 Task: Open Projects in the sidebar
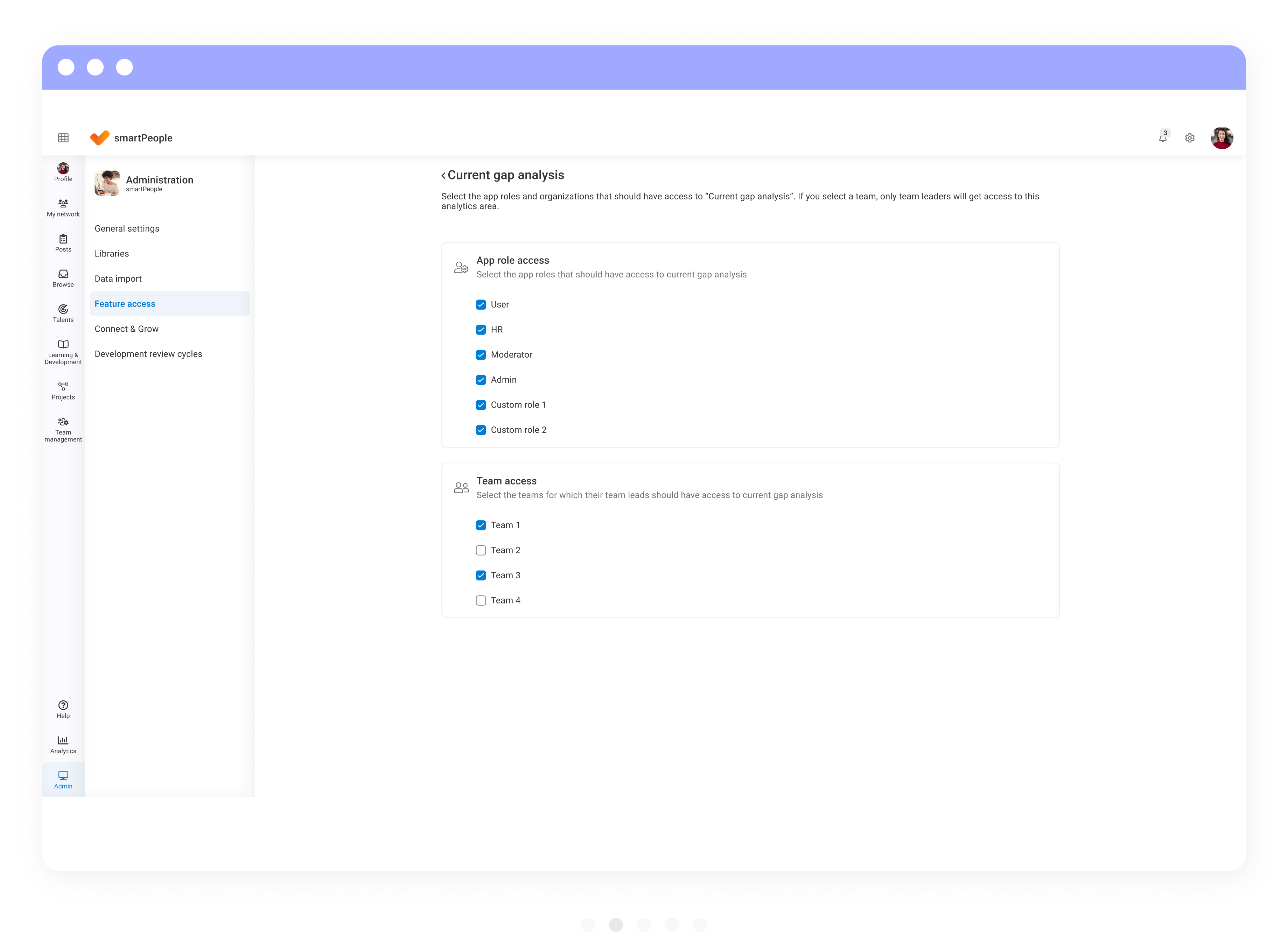pyautogui.click(x=63, y=391)
